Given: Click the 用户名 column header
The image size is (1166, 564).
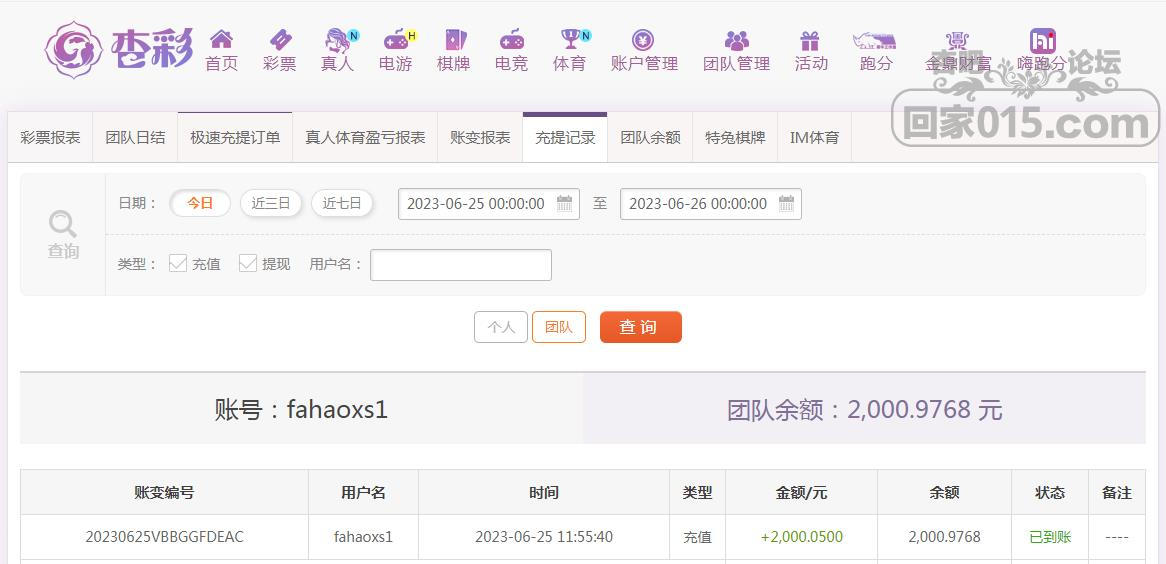Looking at the screenshot, I should (x=364, y=493).
